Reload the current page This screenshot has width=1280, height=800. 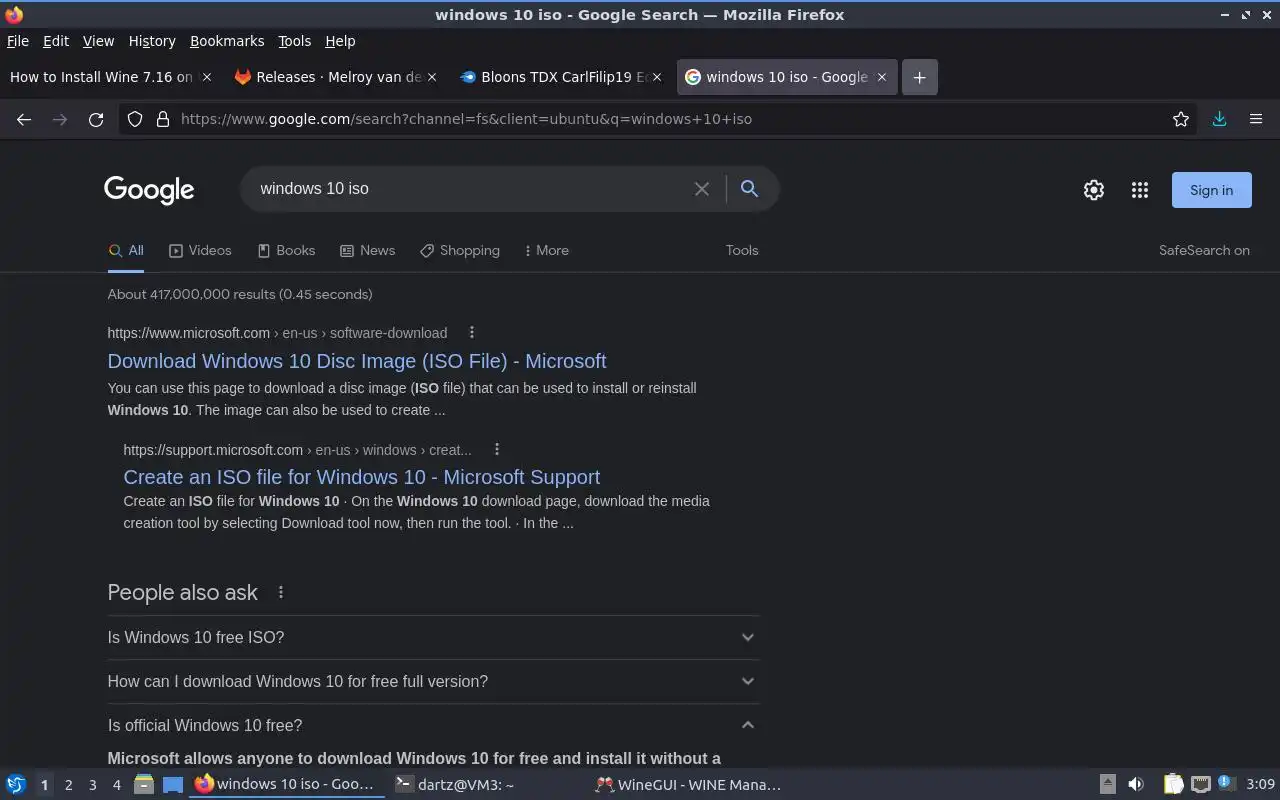pyautogui.click(x=96, y=119)
